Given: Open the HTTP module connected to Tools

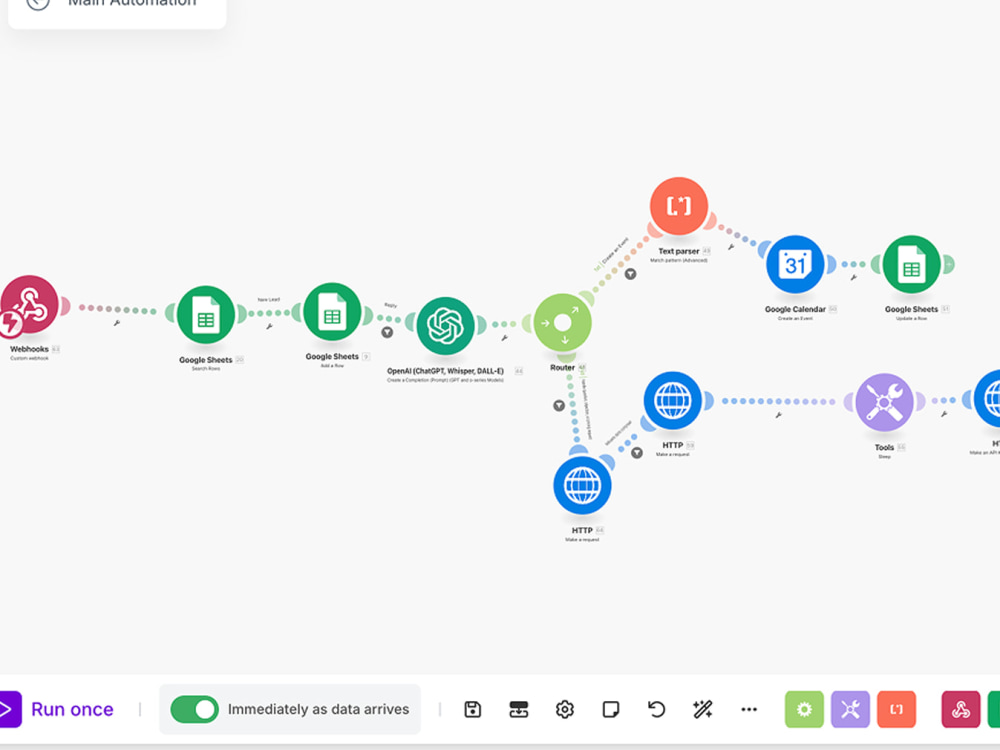Looking at the screenshot, I should point(672,401).
